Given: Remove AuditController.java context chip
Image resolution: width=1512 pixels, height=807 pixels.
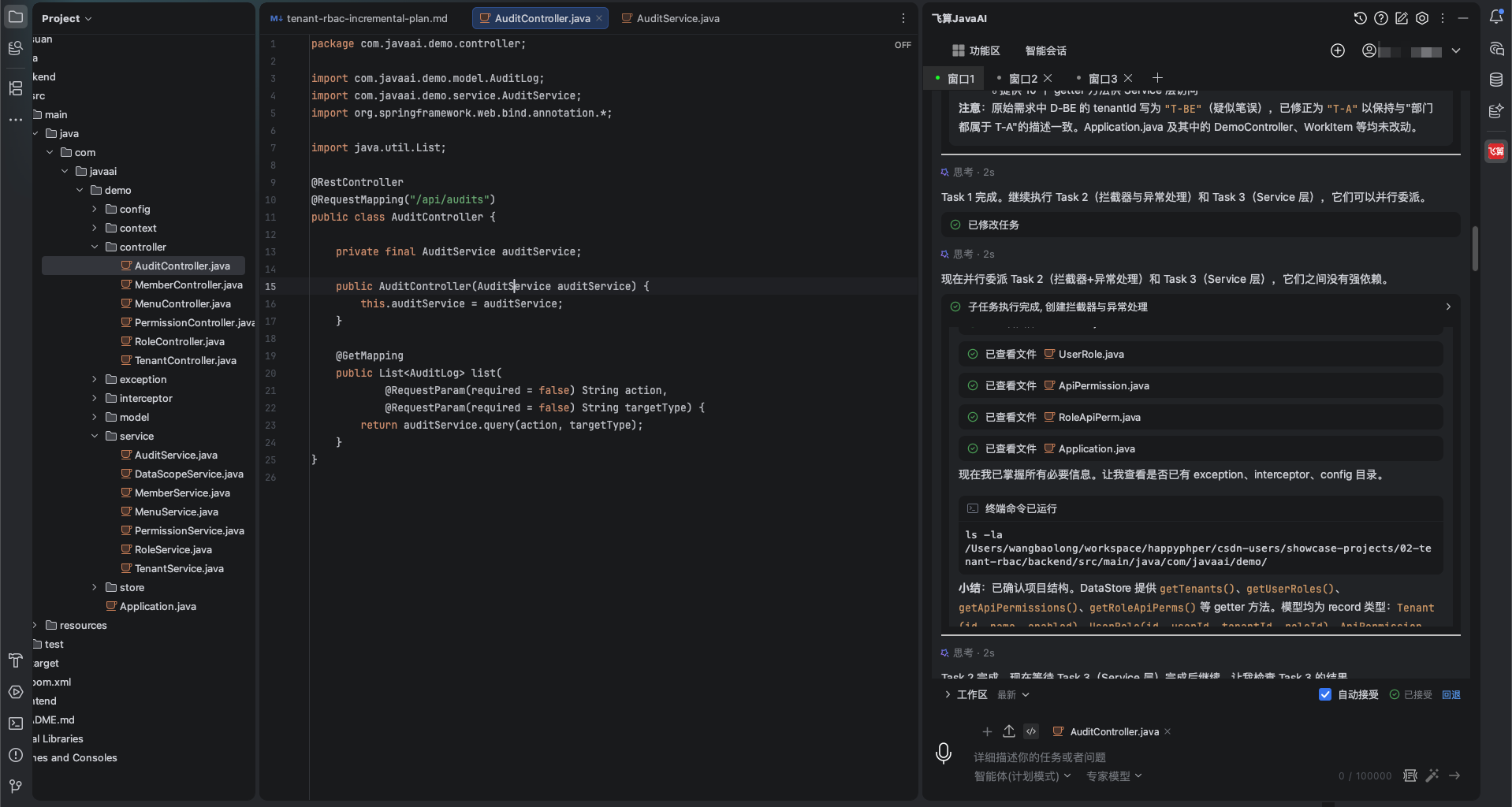Looking at the screenshot, I should (1168, 731).
